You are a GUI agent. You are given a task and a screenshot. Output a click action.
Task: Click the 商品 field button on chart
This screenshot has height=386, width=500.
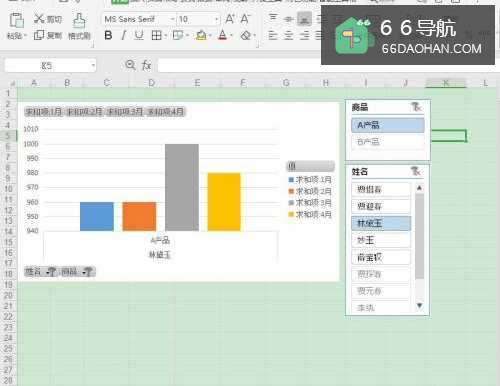[77, 272]
